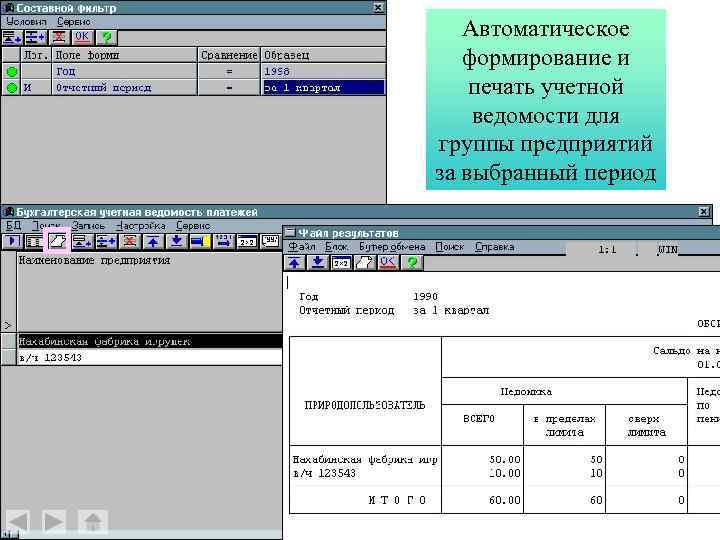Click ИТОГО total value 60.00
Viewport: 720px width, 540px height.
point(504,500)
